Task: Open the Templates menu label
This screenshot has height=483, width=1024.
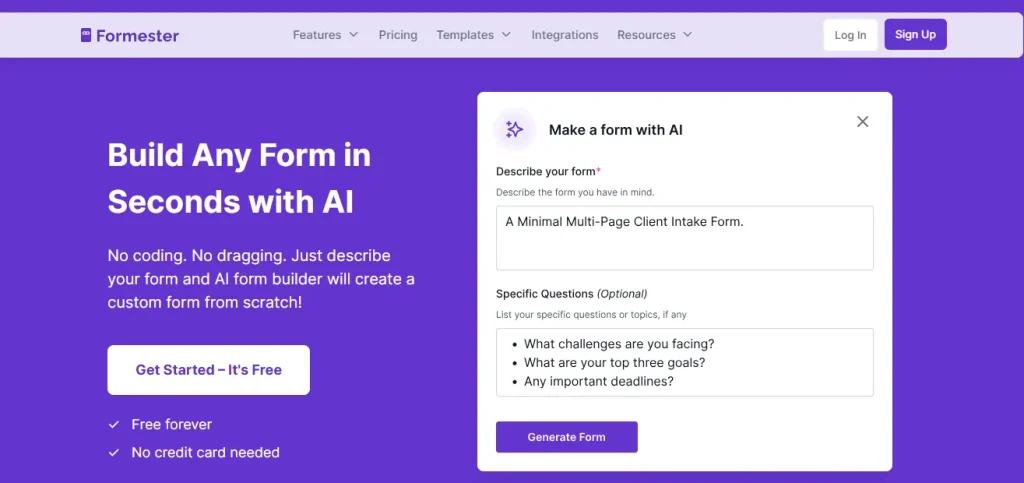Action: (465, 35)
